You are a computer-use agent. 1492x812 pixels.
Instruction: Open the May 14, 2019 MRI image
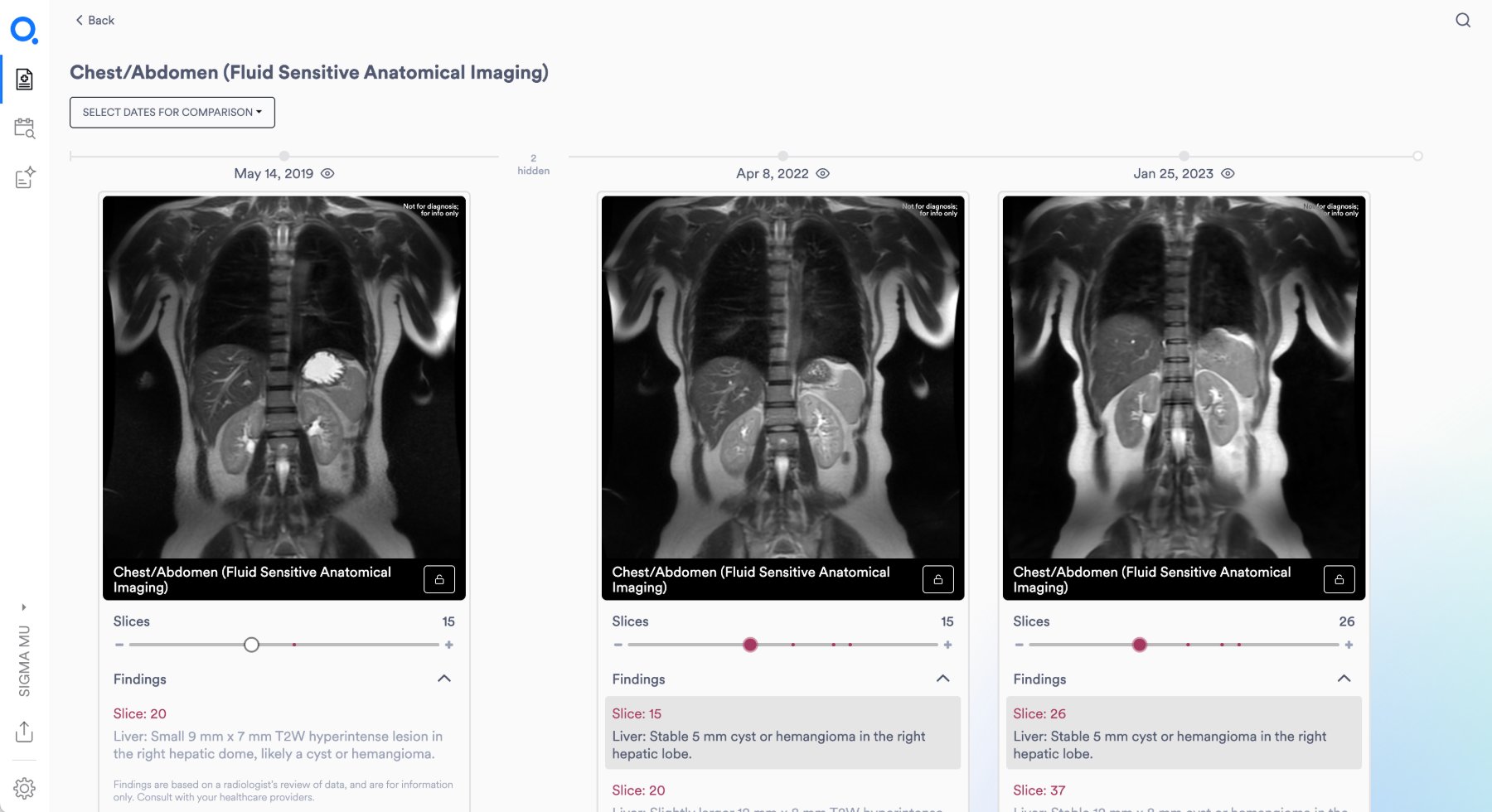tap(283, 377)
